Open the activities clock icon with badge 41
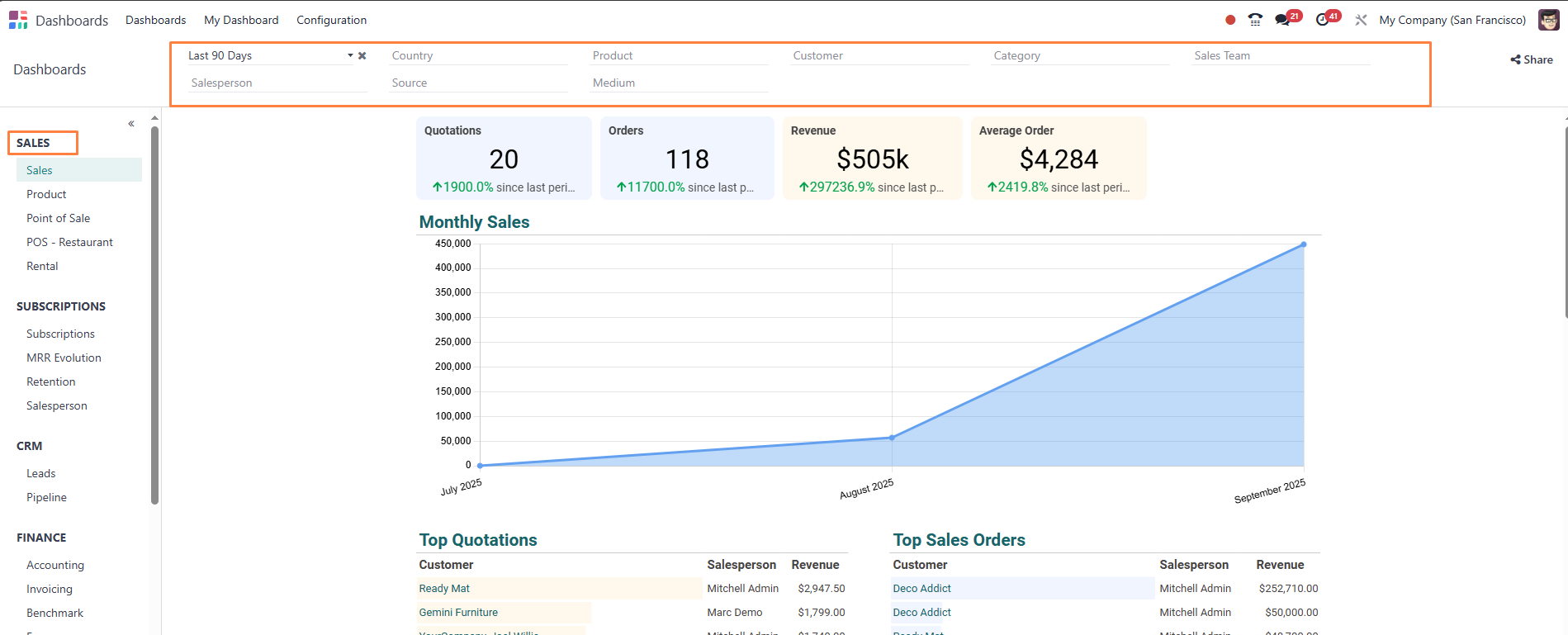Viewport: 1568px width, 635px height. [1323, 20]
